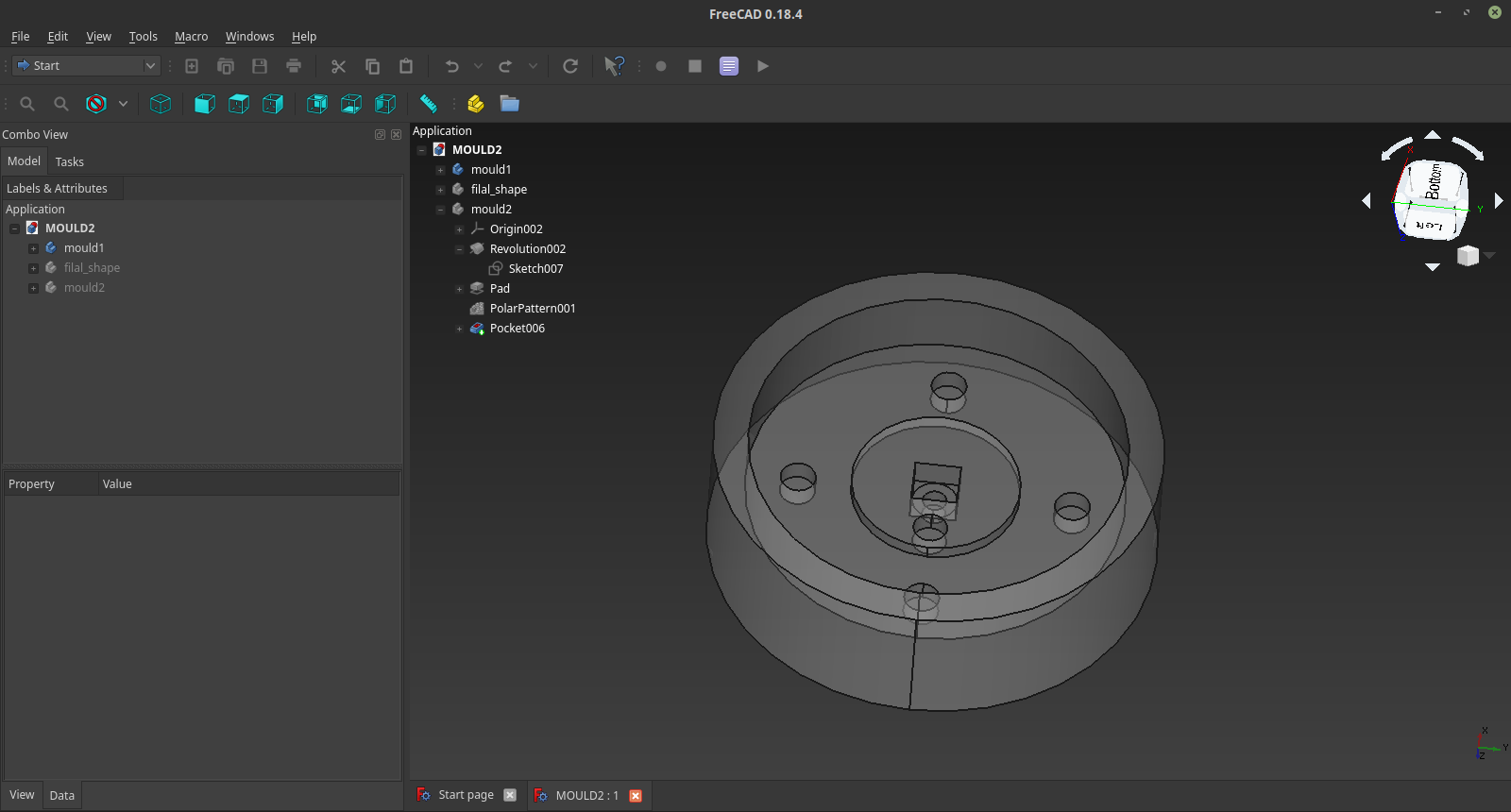Close the MOULD2 : 1 document tab
Viewport: 1511px width, 812px height.
coord(636,796)
